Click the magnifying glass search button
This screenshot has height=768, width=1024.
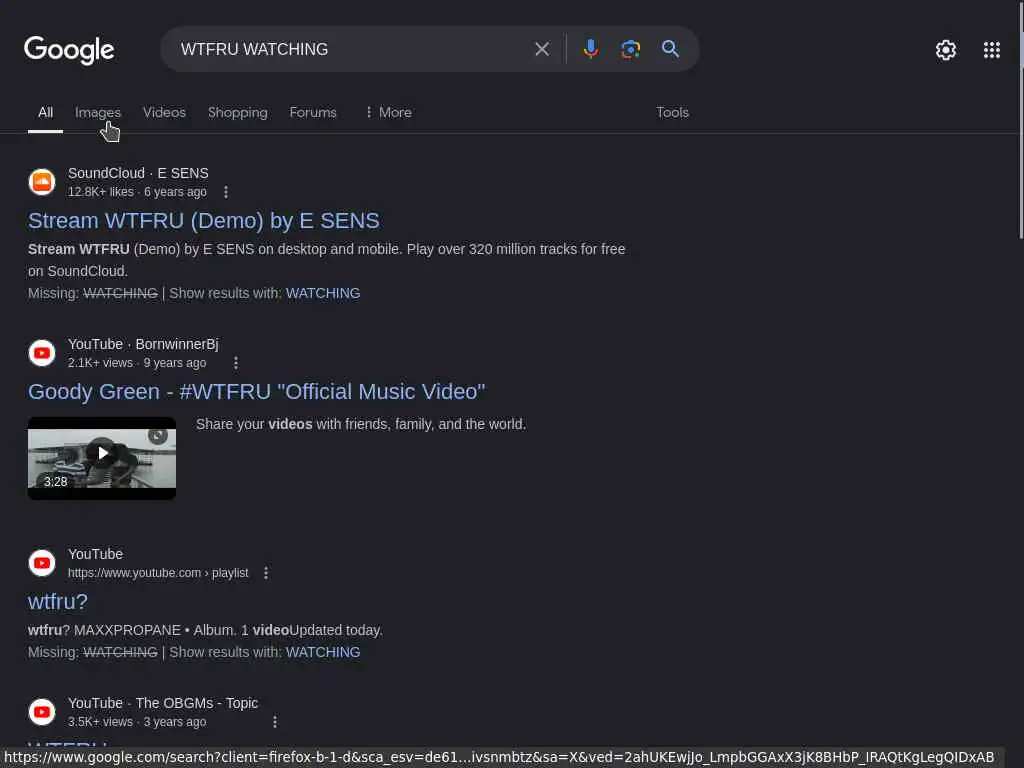670,49
